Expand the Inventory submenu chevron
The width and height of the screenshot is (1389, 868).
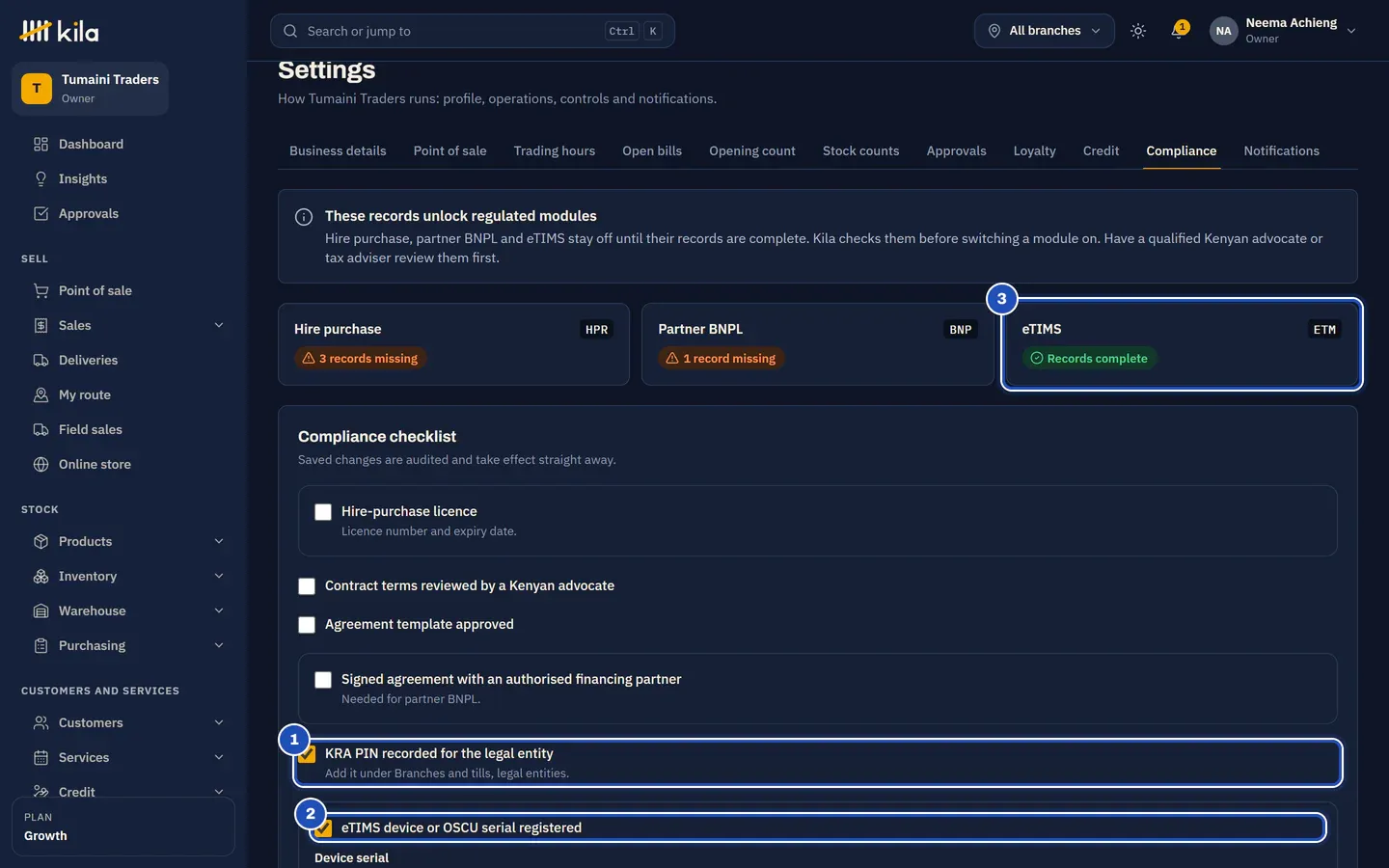point(219,576)
